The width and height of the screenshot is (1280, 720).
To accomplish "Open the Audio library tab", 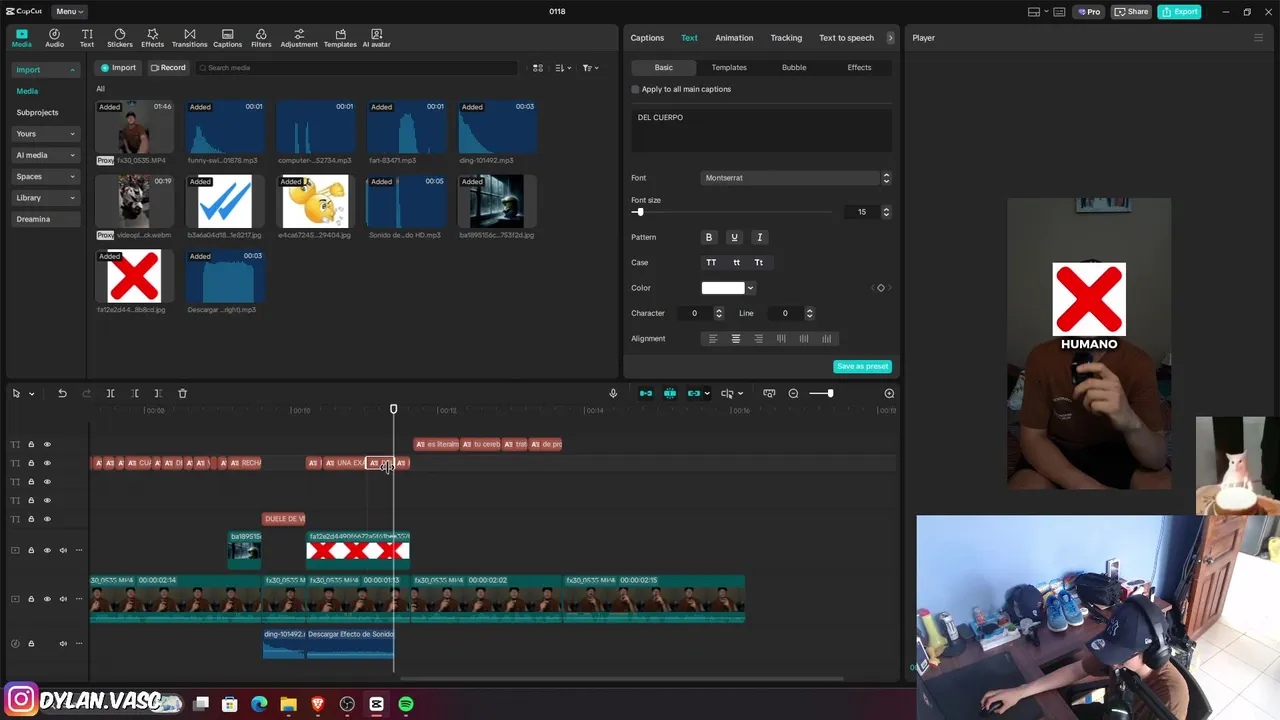I will click(54, 38).
